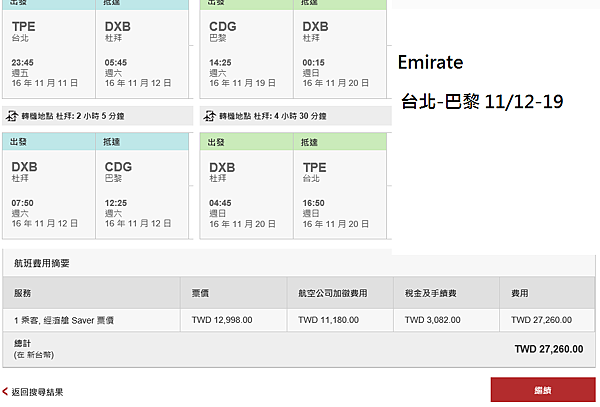Click the row cost TWD 27,260.00 under 費用

tap(541, 320)
